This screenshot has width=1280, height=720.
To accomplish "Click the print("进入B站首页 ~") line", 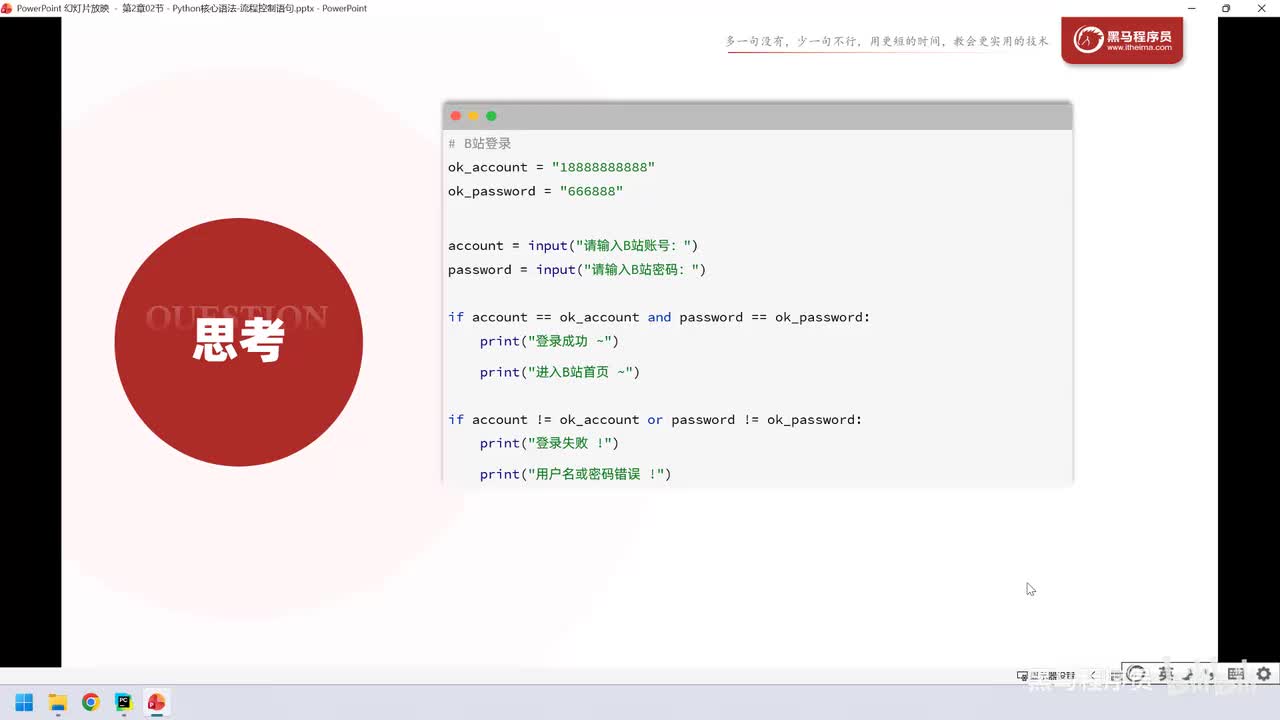I will [x=559, y=372].
